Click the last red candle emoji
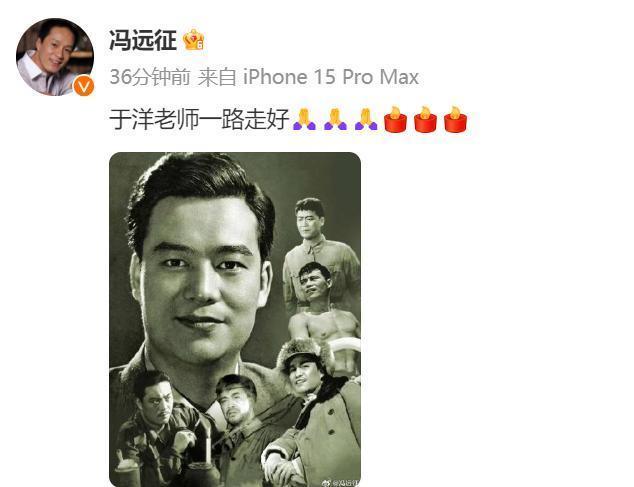 [455, 119]
